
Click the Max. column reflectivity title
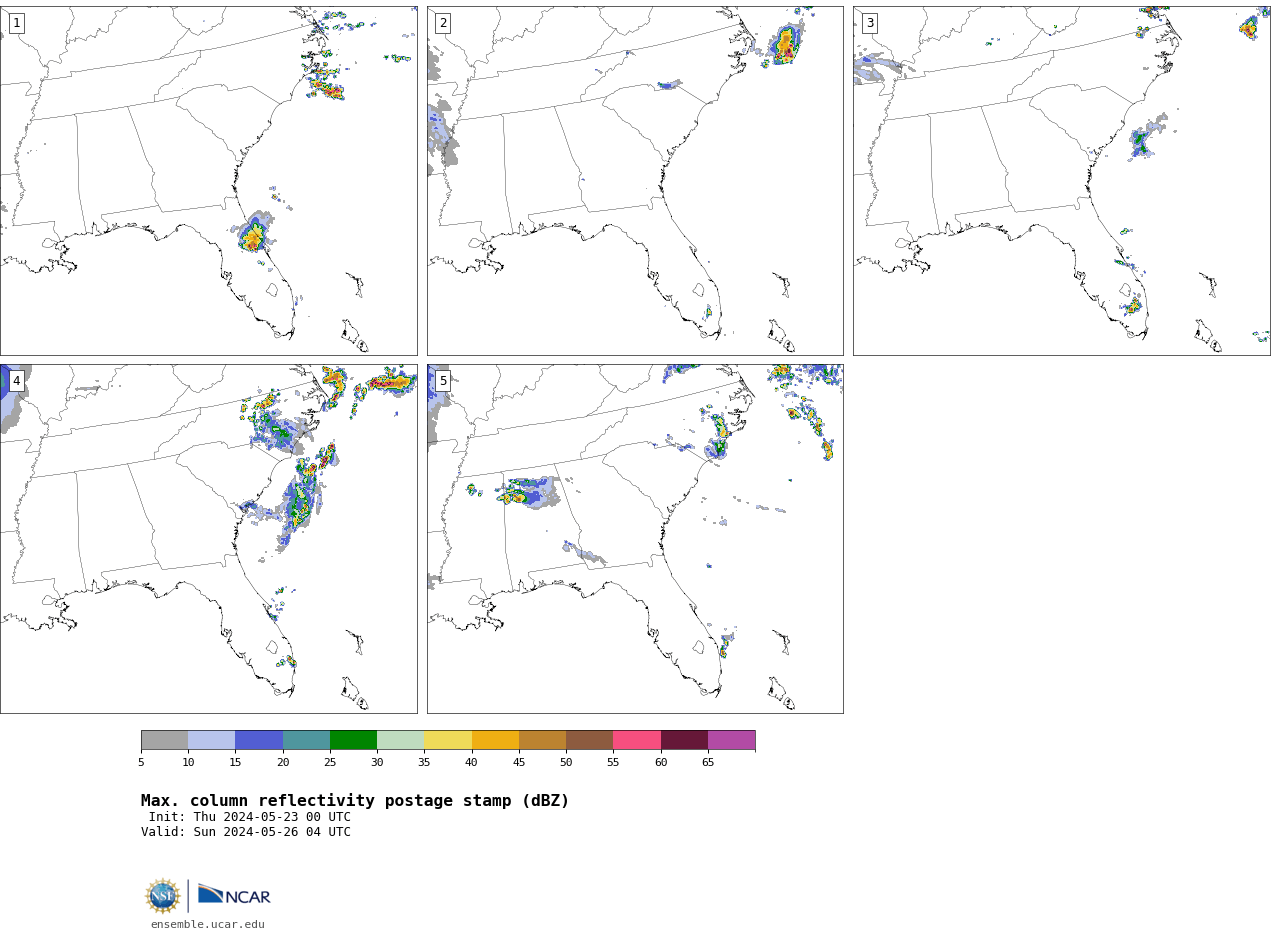355,801
